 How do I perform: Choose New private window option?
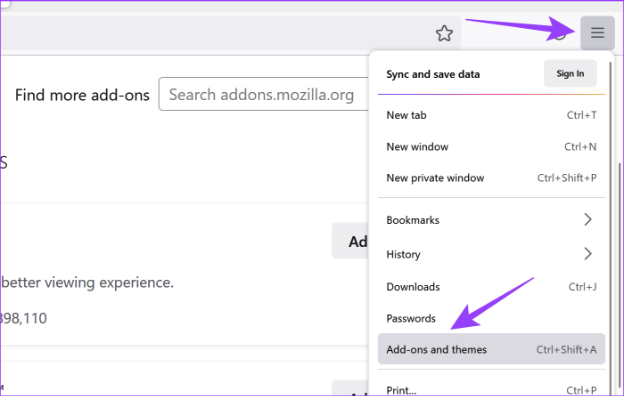coord(491,178)
